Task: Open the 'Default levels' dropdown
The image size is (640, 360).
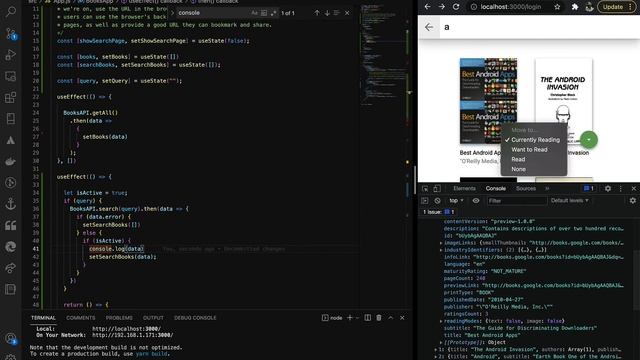Action: 570,201
